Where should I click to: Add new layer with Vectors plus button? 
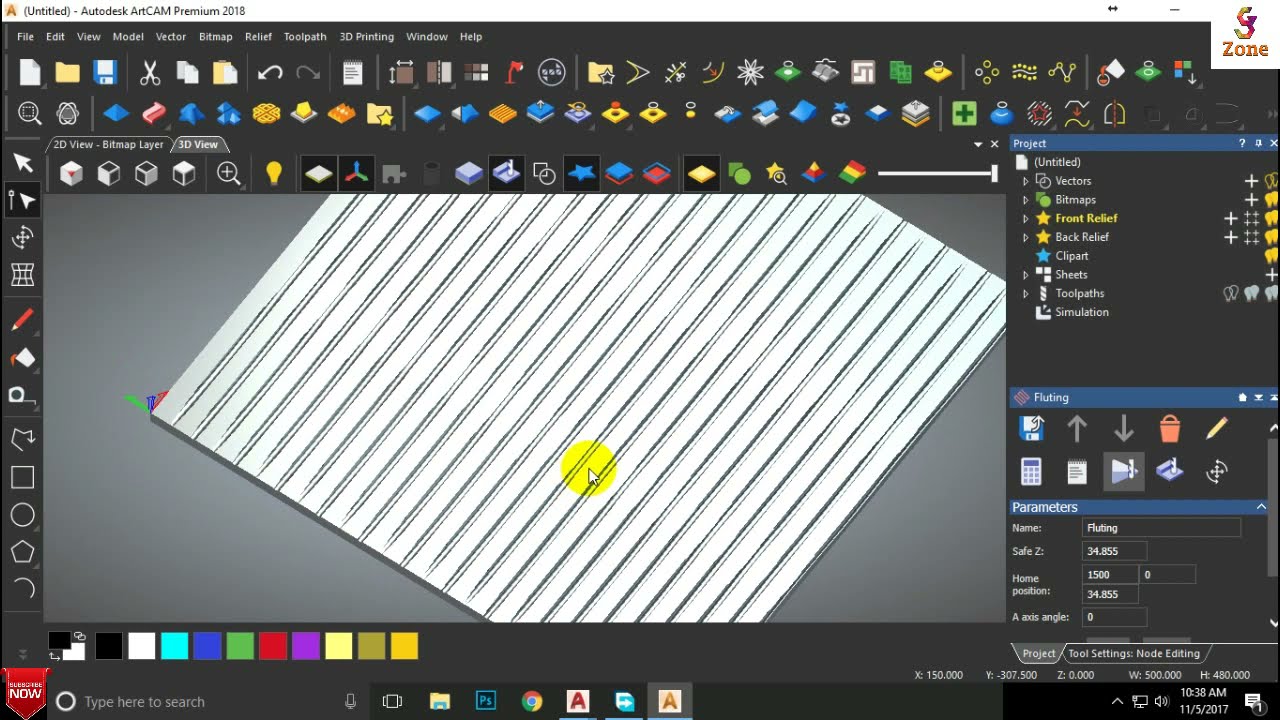[1251, 181]
